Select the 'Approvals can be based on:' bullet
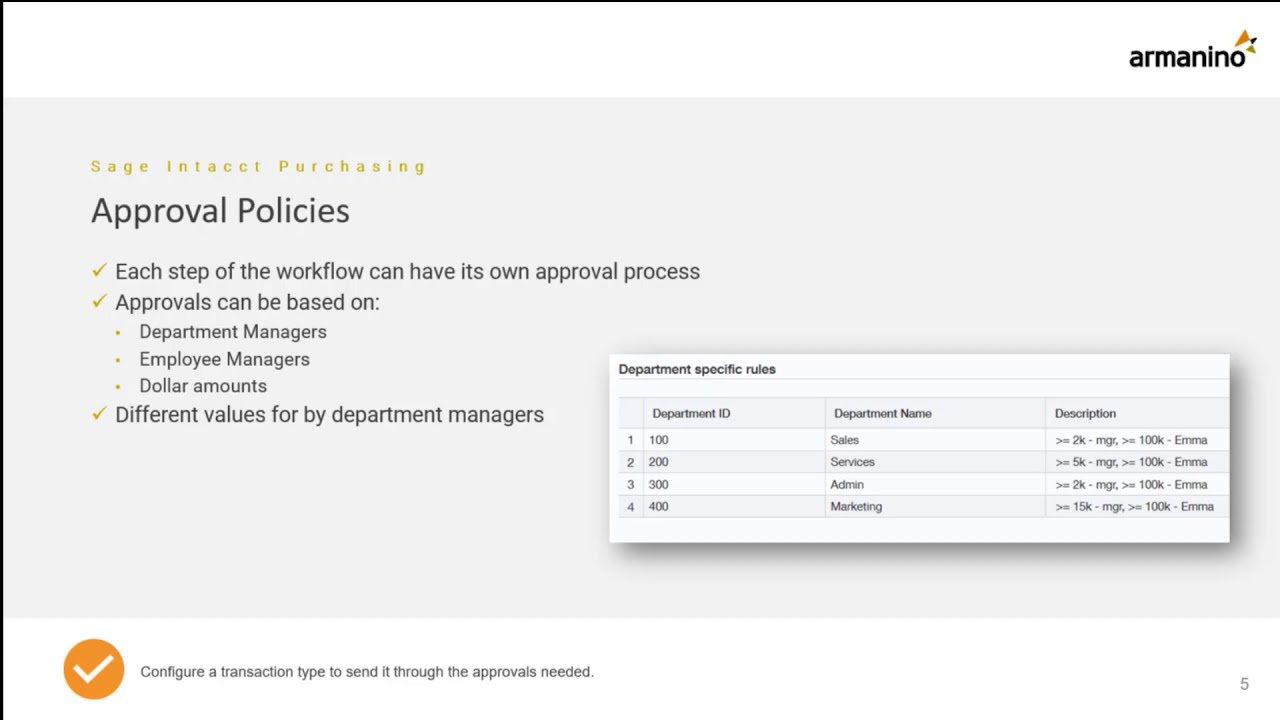This screenshot has width=1280, height=720. coord(247,302)
